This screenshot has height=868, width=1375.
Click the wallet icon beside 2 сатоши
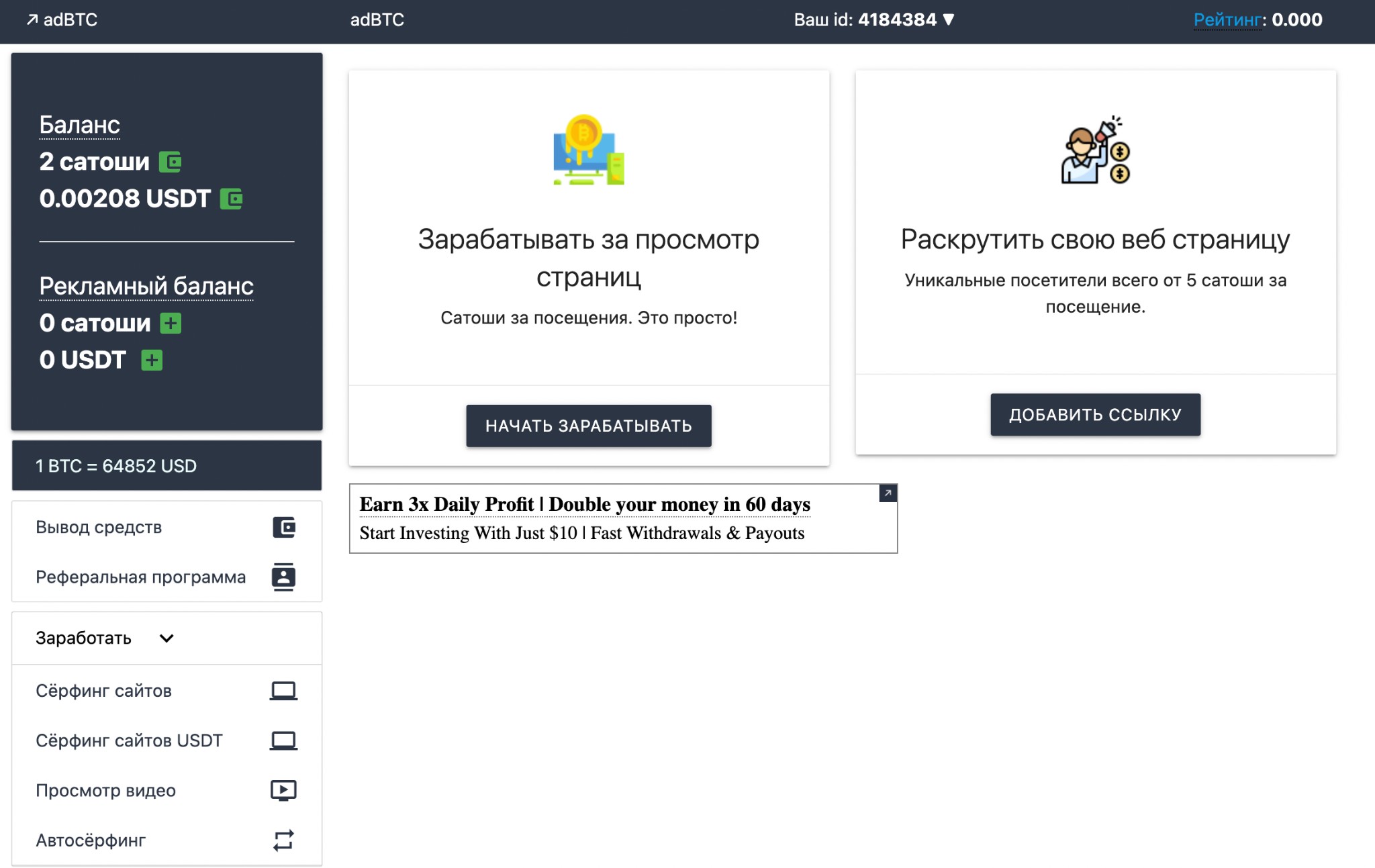tap(170, 162)
